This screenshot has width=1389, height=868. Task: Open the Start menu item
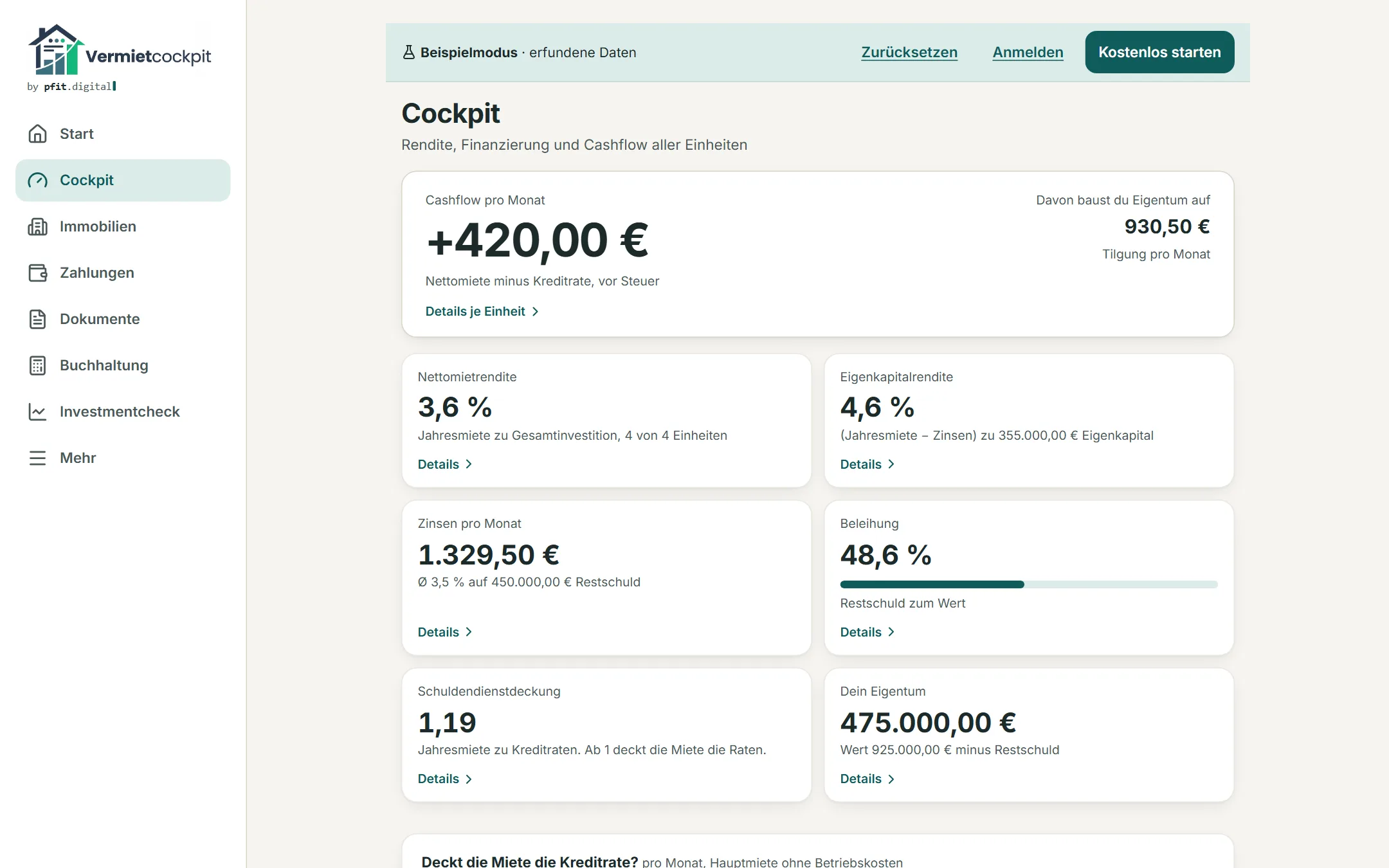point(123,134)
